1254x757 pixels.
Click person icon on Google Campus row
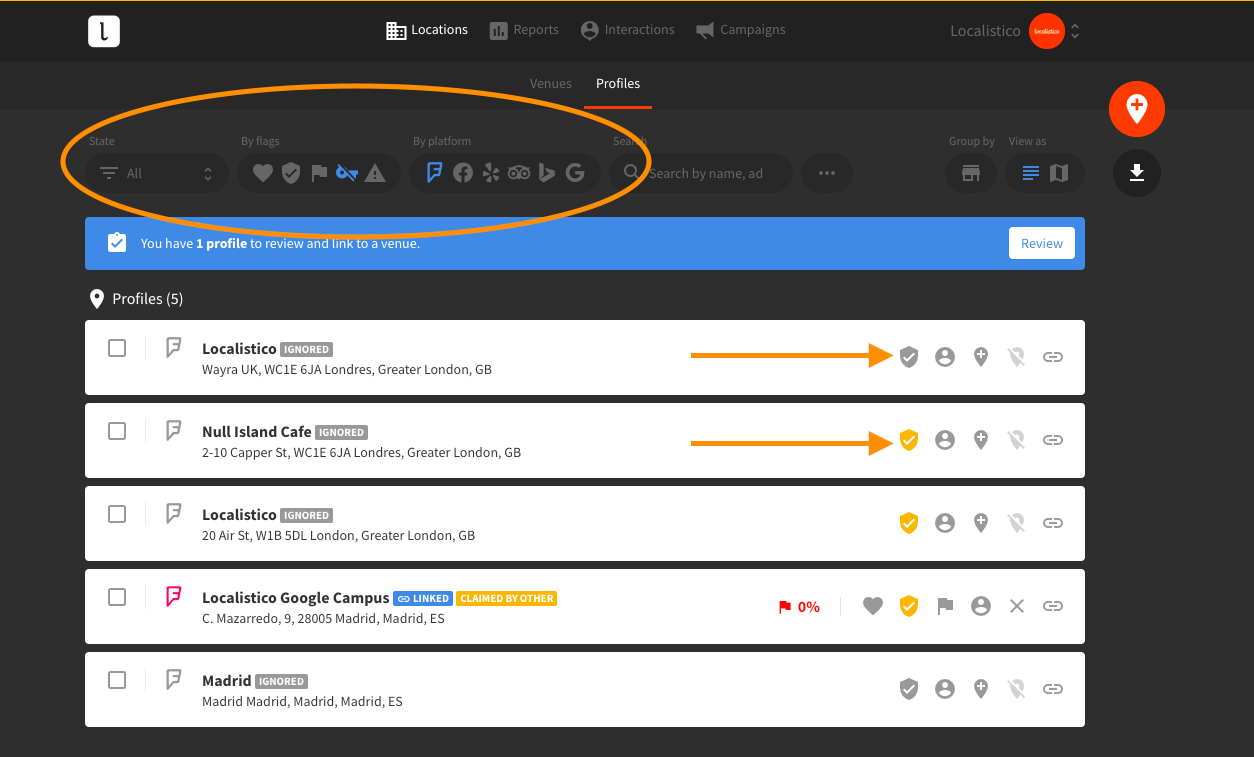click(981, 606)
